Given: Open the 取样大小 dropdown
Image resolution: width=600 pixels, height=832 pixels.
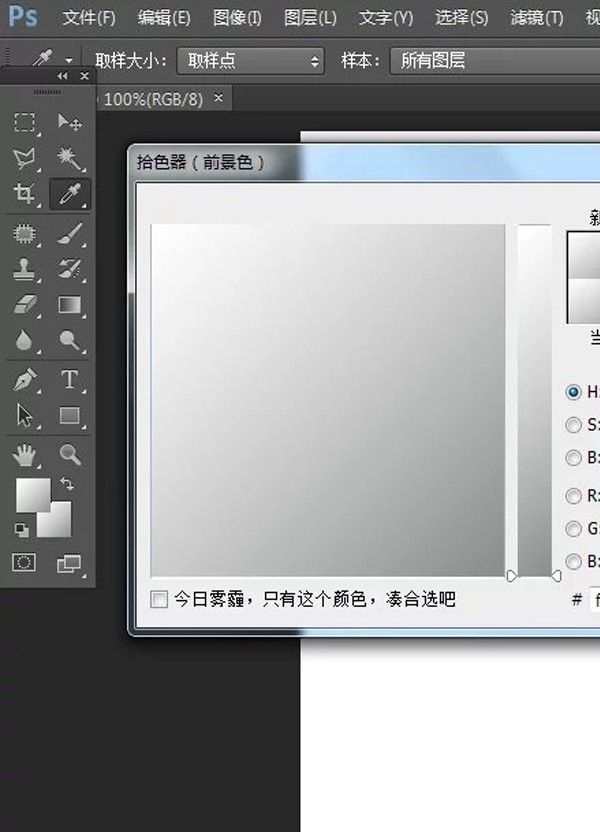Looking at the screenshot, I should 250,61.
